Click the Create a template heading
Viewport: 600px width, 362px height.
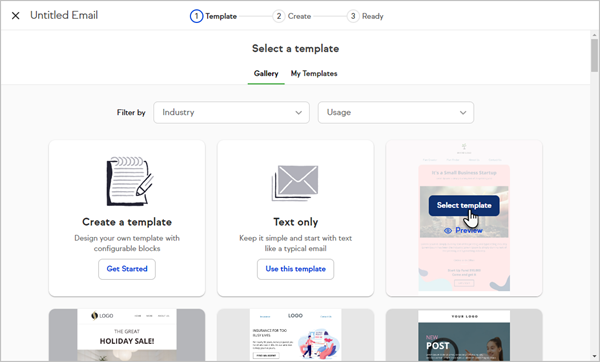click(127, 222)
